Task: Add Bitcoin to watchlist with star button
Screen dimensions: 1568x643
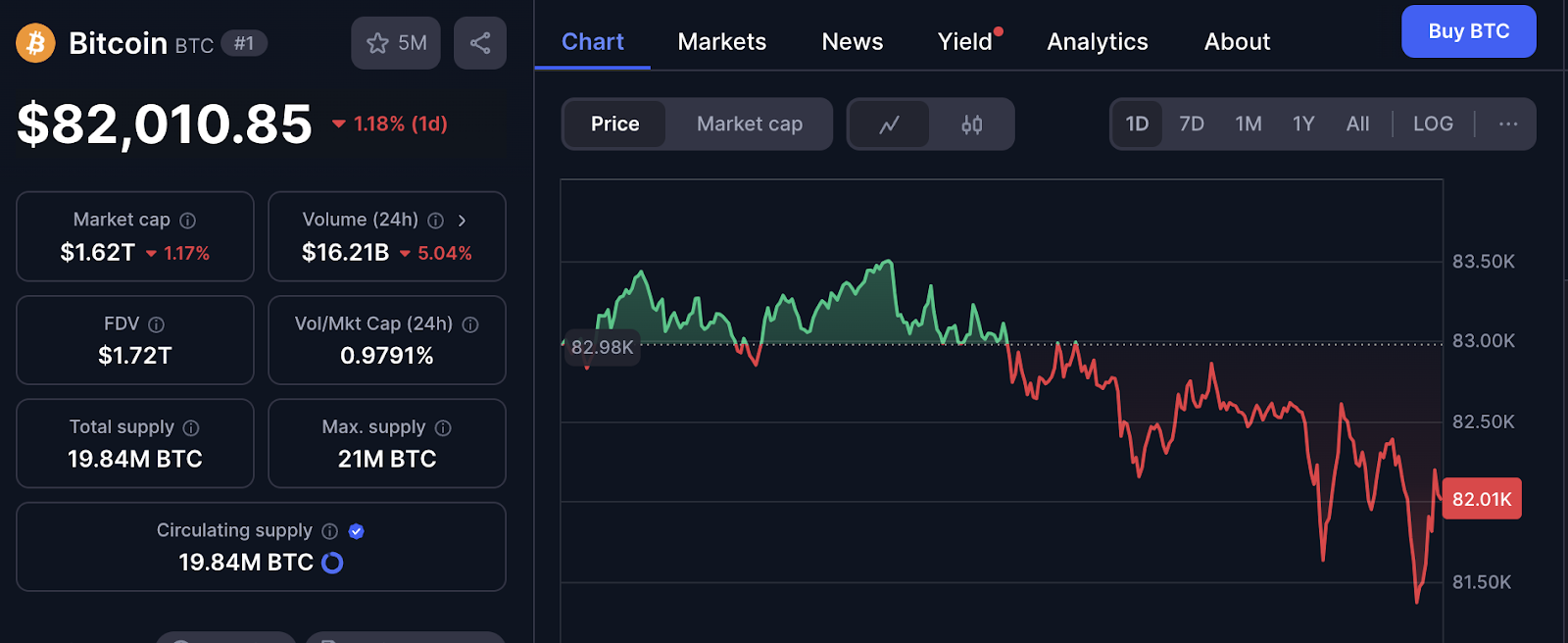Action: click(395, 43)
